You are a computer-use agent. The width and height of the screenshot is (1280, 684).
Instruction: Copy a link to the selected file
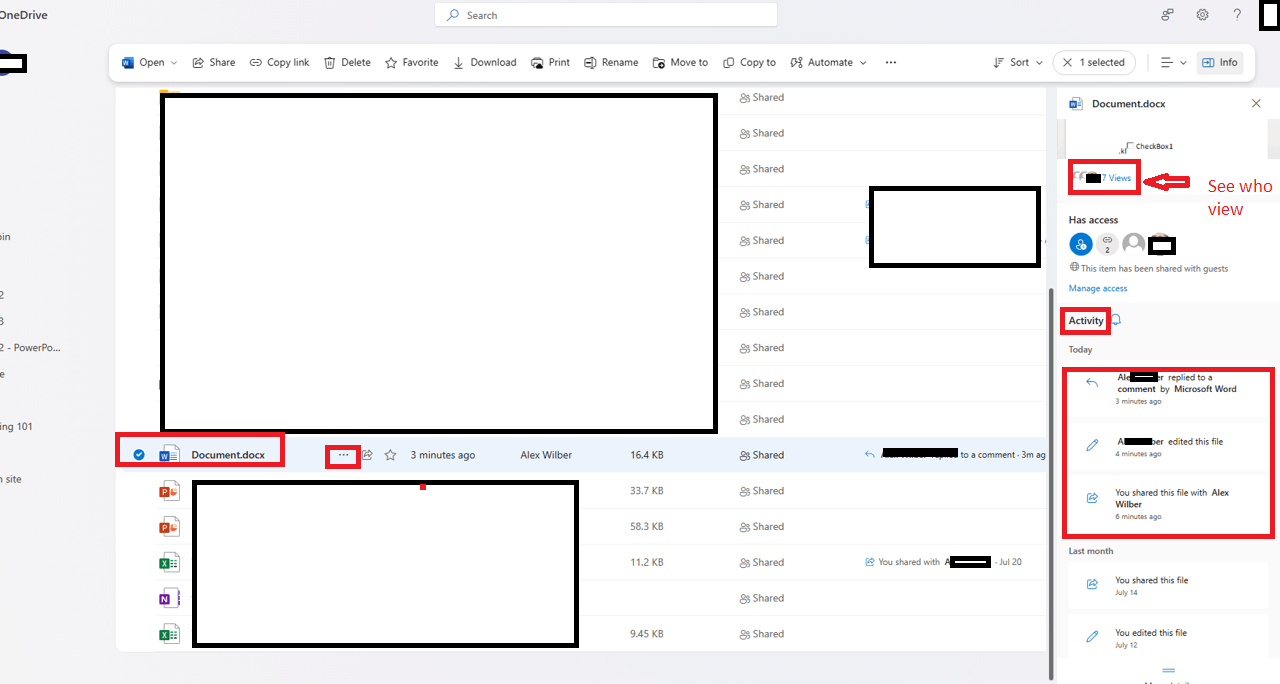pyautogui.click(x=279, y=62)
